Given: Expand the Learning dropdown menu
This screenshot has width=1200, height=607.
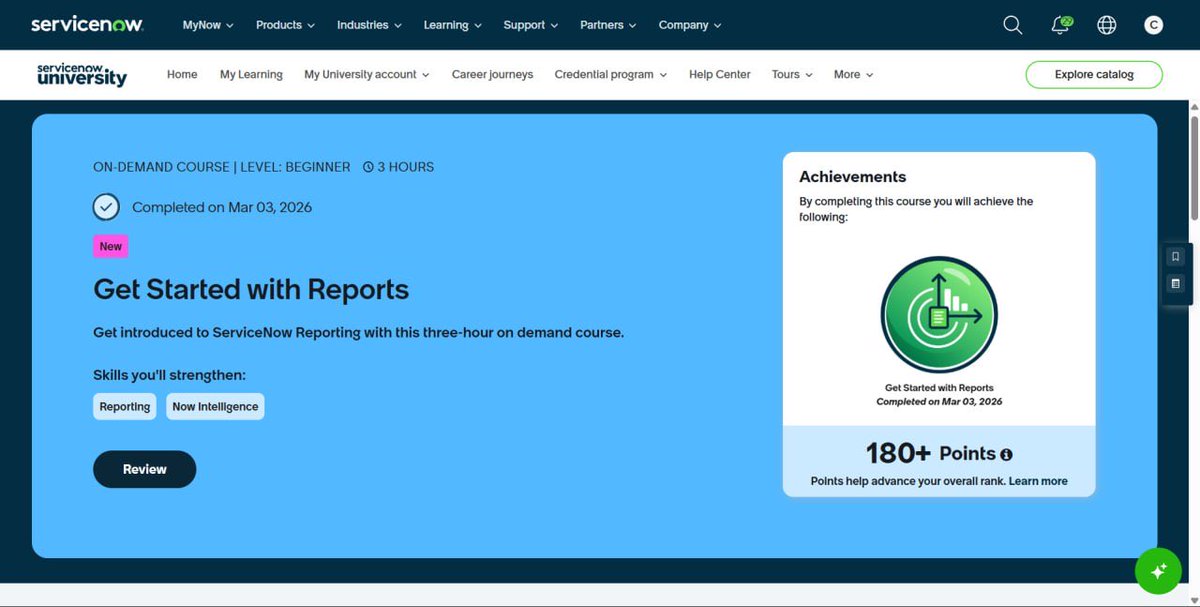Looking at the screenshot, I should (x=452, y=25).
